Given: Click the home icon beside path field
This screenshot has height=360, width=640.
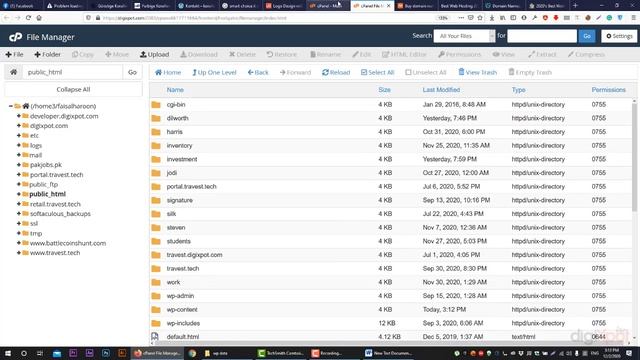Looking at the screenshot, I should (x=13, y=72).
